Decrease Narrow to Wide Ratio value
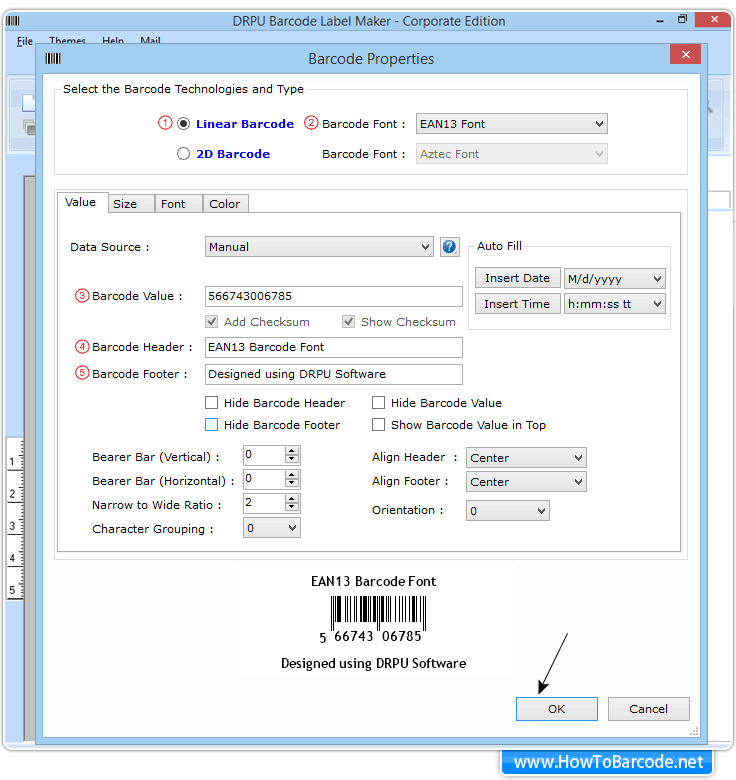This screenshot has height=780, width=736. [292, 507]
